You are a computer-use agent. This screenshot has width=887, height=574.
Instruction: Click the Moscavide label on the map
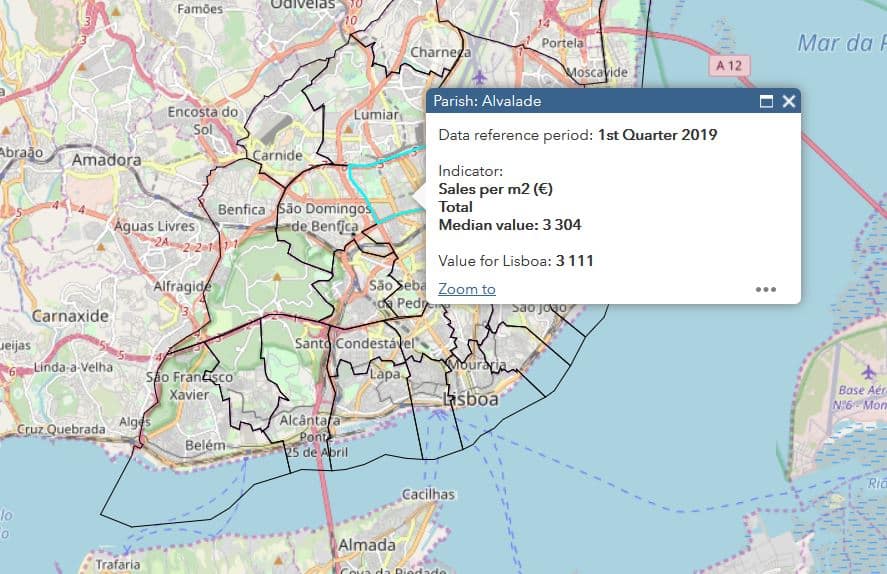click(597, 73)
